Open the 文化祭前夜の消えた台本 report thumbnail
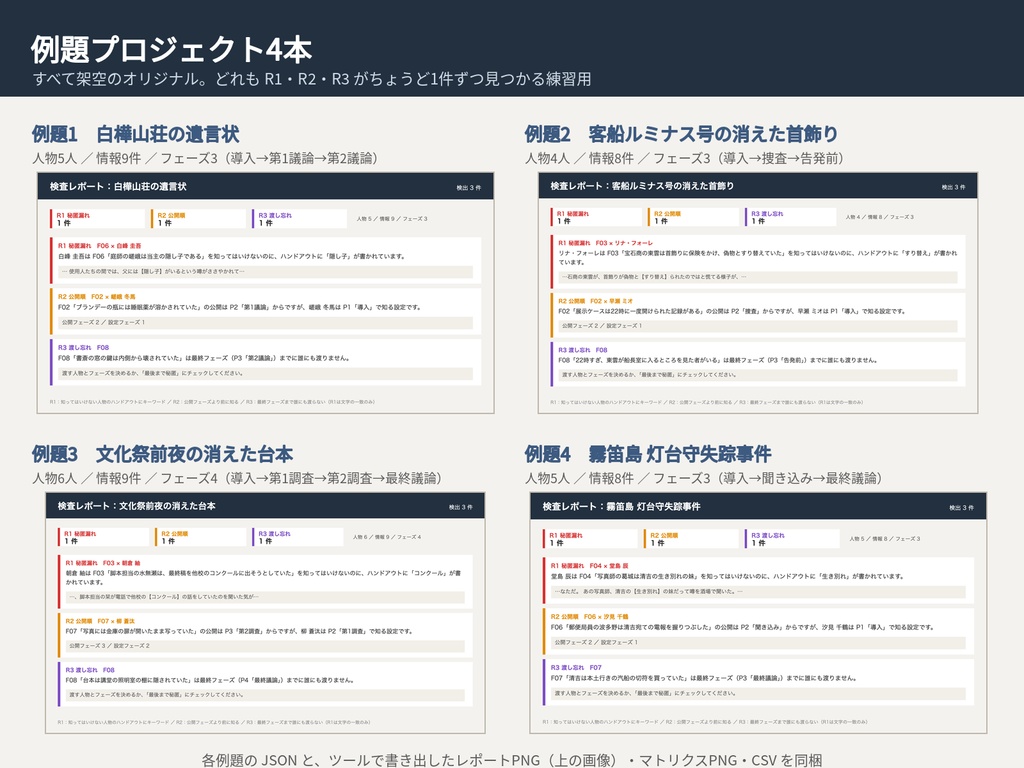The width and height of the screenshot is (1024, 768). [265, 613]
